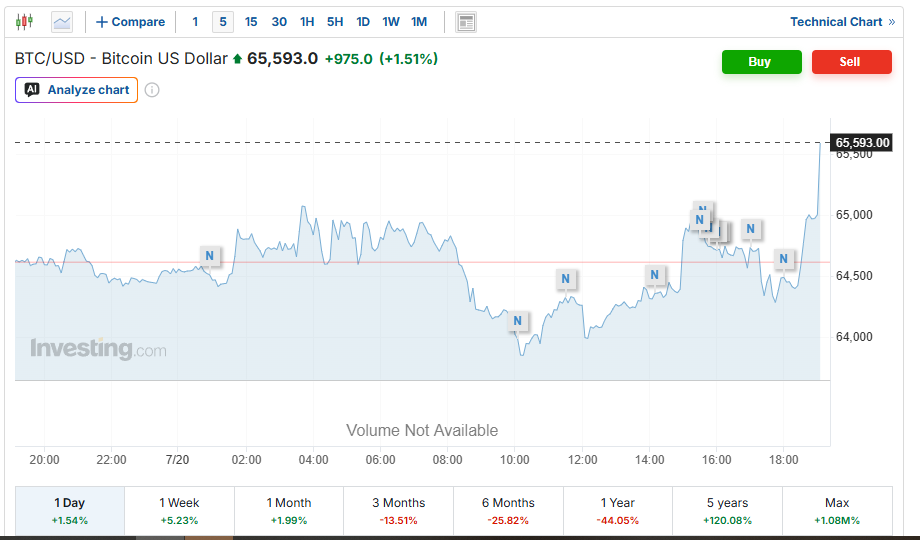Select the 1 minute interval
920x540 pixels.
point(195,22)
